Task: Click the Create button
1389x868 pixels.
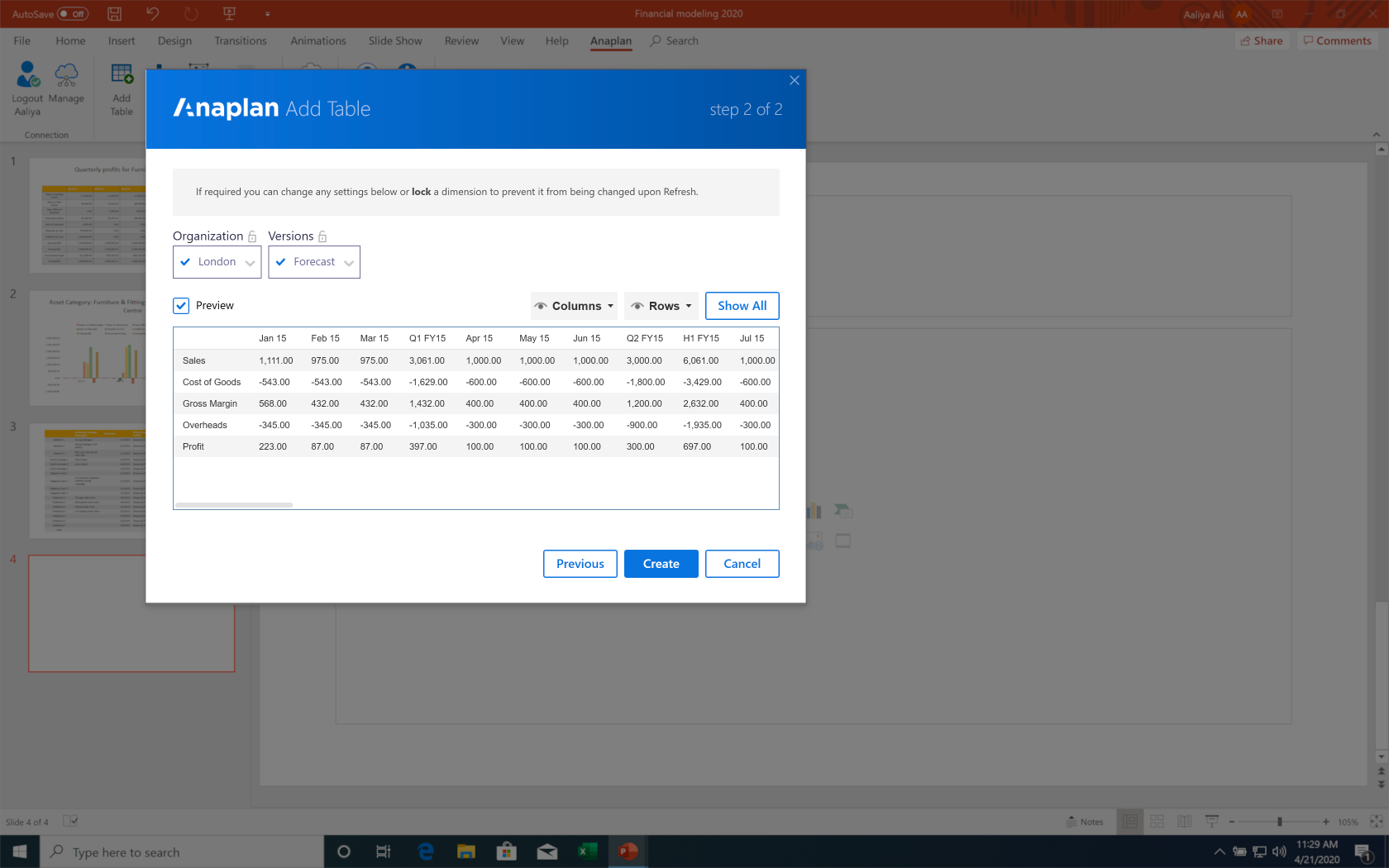Action: pos(661,564)
